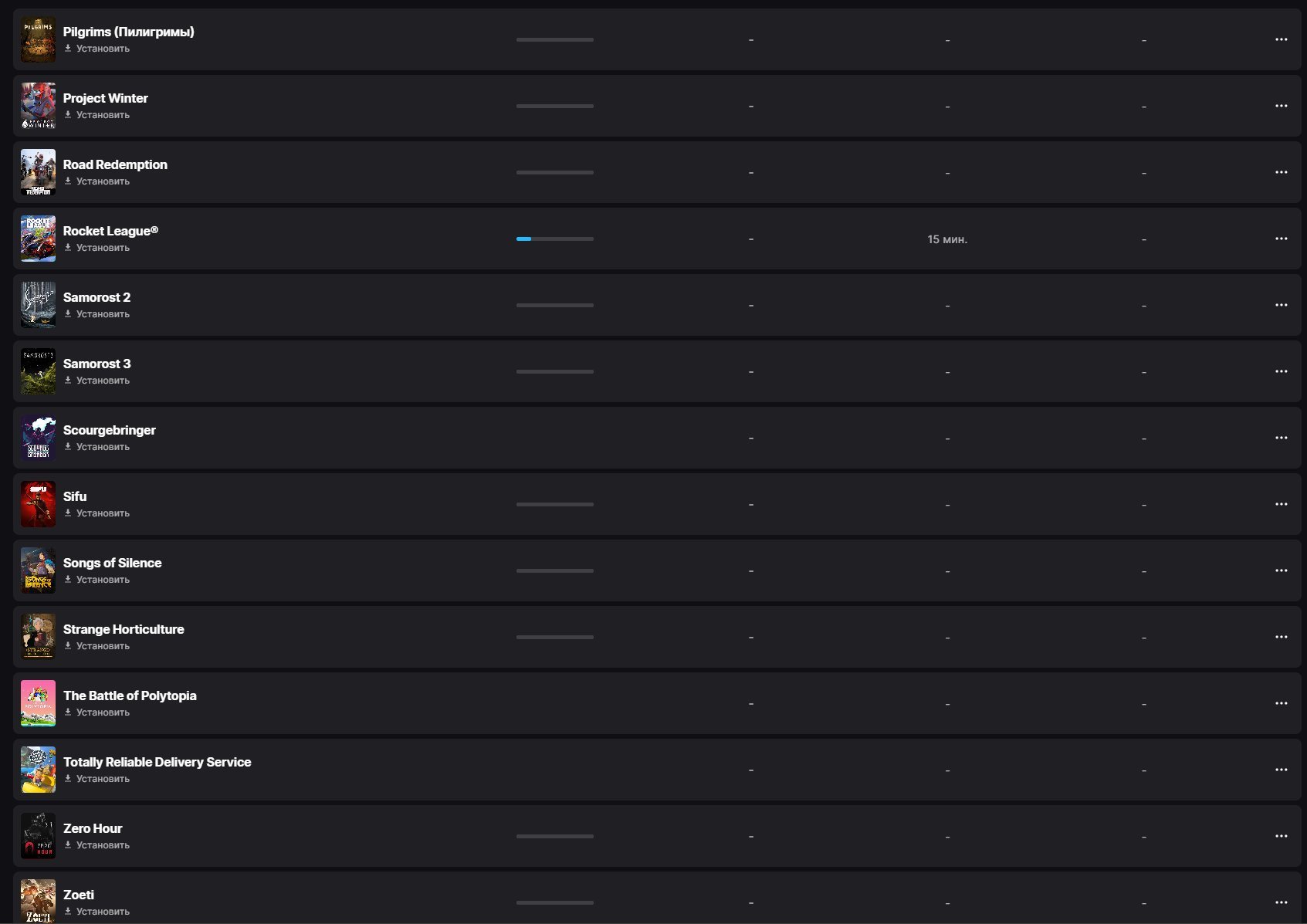Open ellipsis menu for Songs of Silence

1281,570
